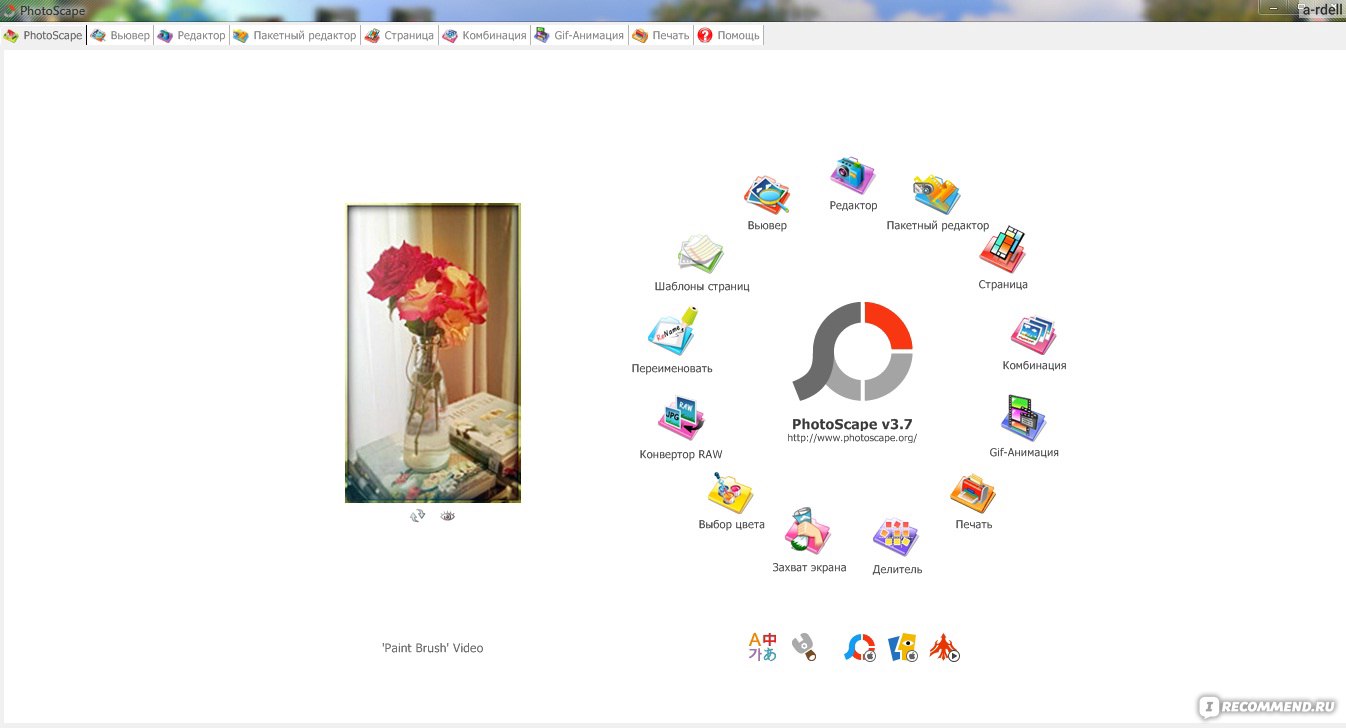Open Пакетный редактор from the circle menu
Screen dimensions: 1346x728
936,196
